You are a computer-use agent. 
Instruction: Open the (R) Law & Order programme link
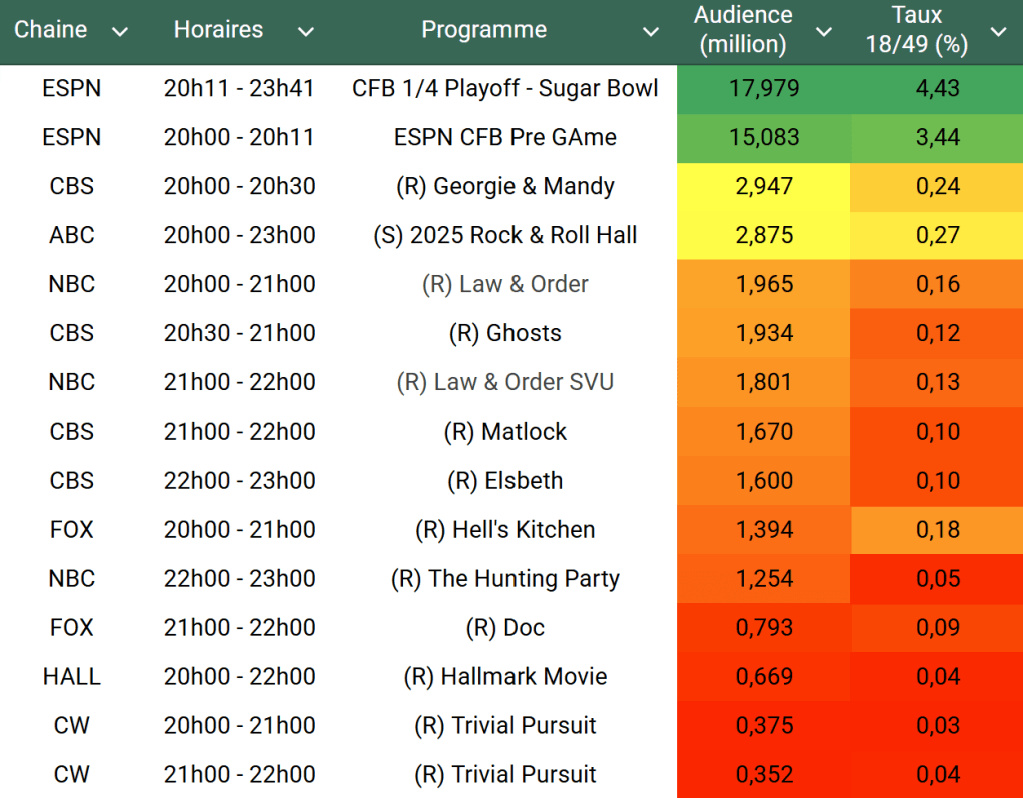[505, 284]
